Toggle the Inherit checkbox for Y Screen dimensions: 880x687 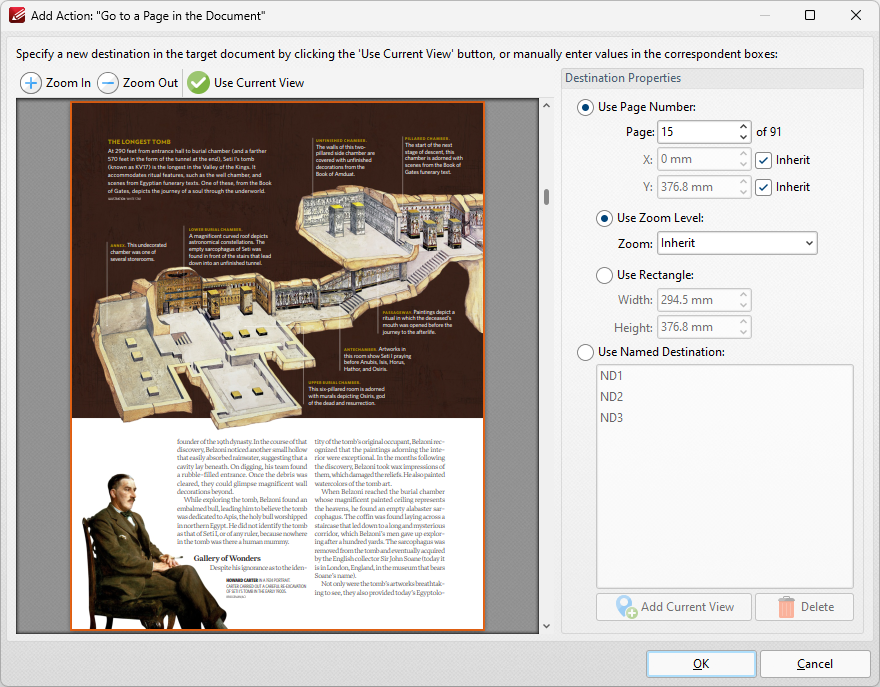763,187
